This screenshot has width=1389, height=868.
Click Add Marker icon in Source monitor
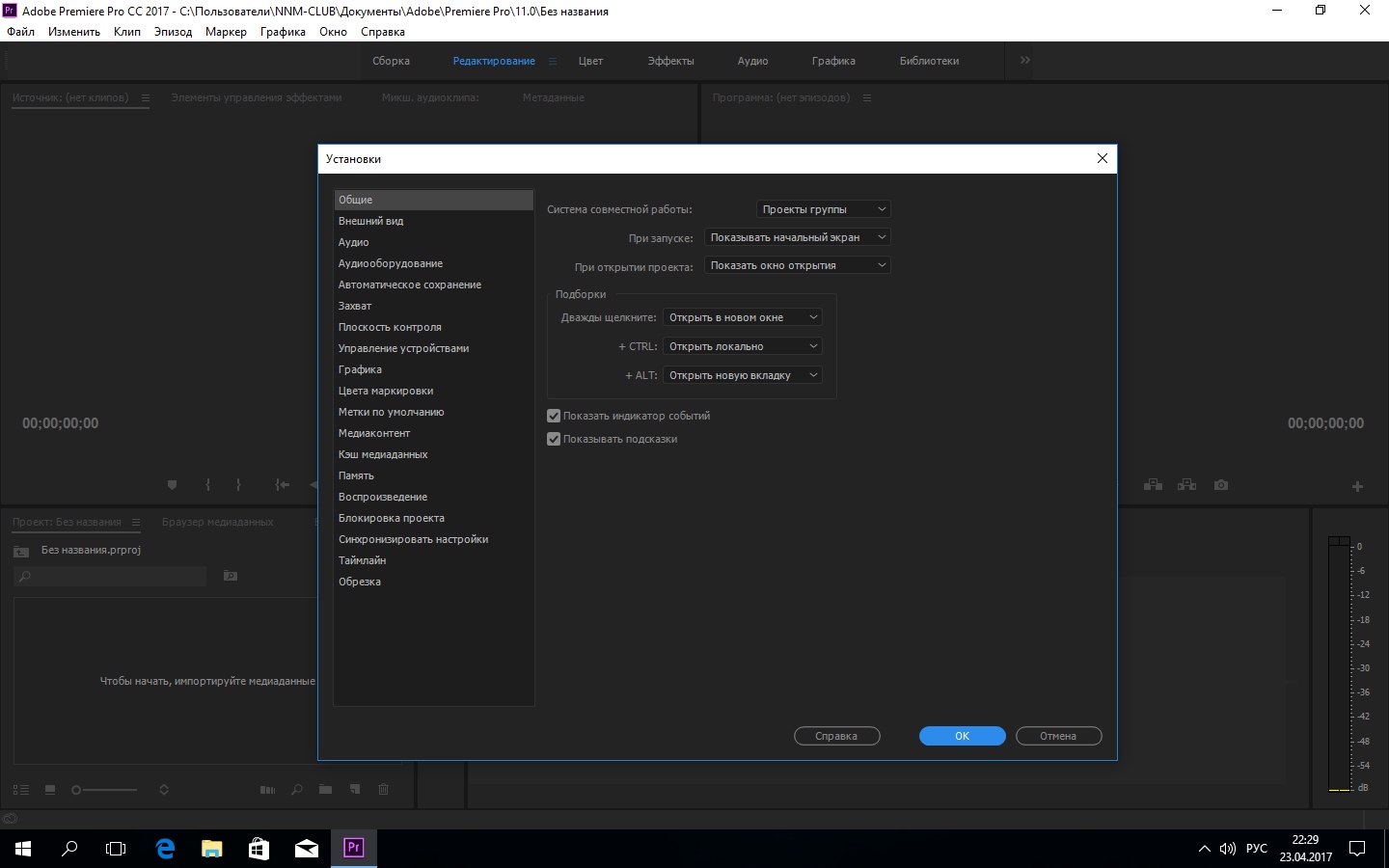(x=172, y=485)
